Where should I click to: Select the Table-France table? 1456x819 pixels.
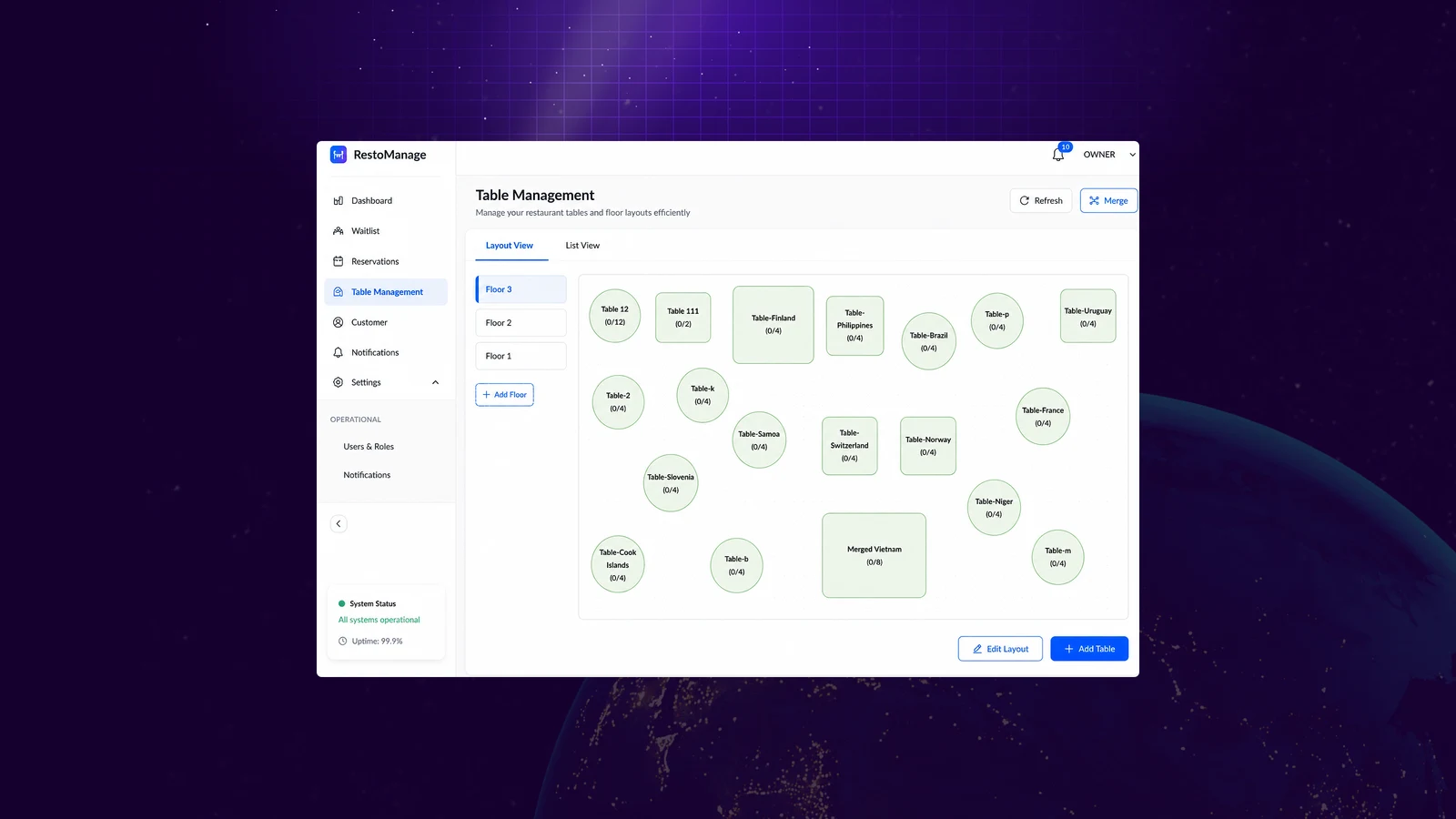click(x=1043, y=417)
